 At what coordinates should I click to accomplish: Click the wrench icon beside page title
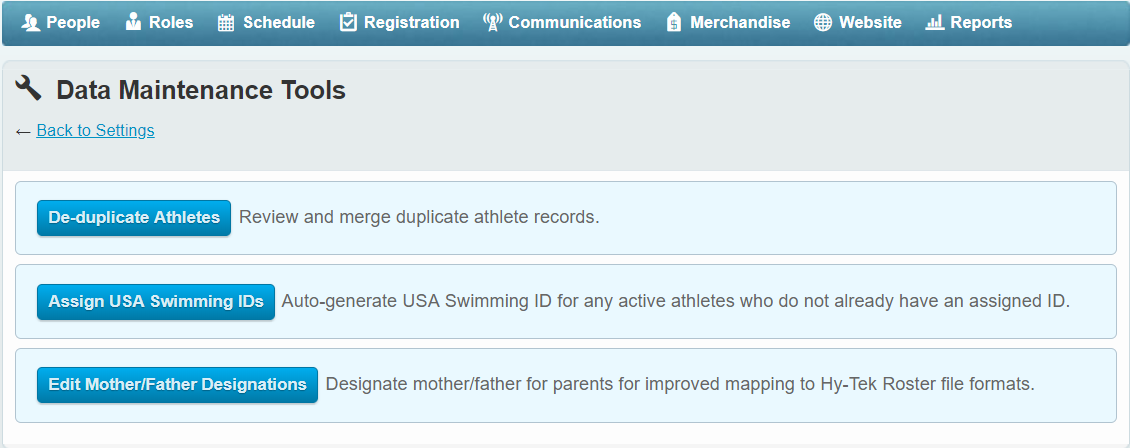28,88
